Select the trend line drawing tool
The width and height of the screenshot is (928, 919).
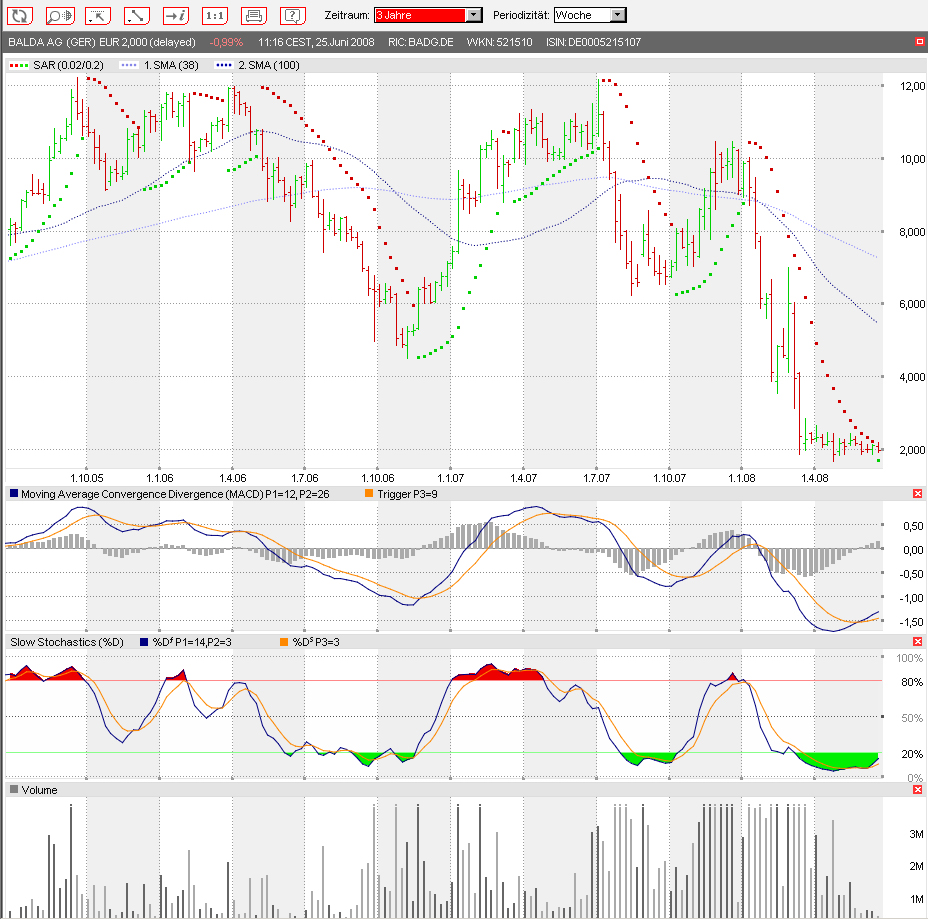click(137, 15)
